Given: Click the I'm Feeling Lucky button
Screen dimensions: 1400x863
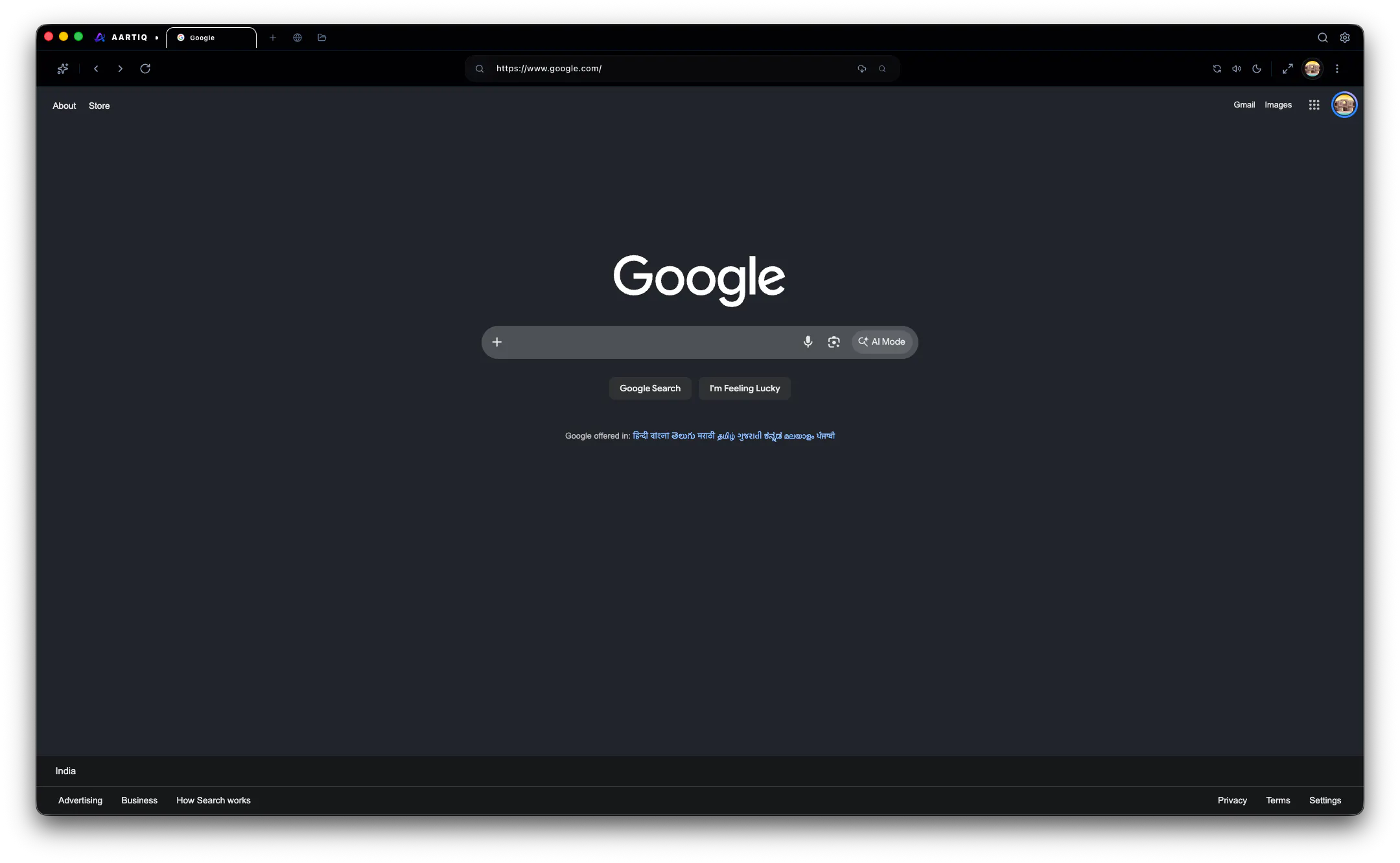Looking at the screenshot, I should click(x=745, y=389).
